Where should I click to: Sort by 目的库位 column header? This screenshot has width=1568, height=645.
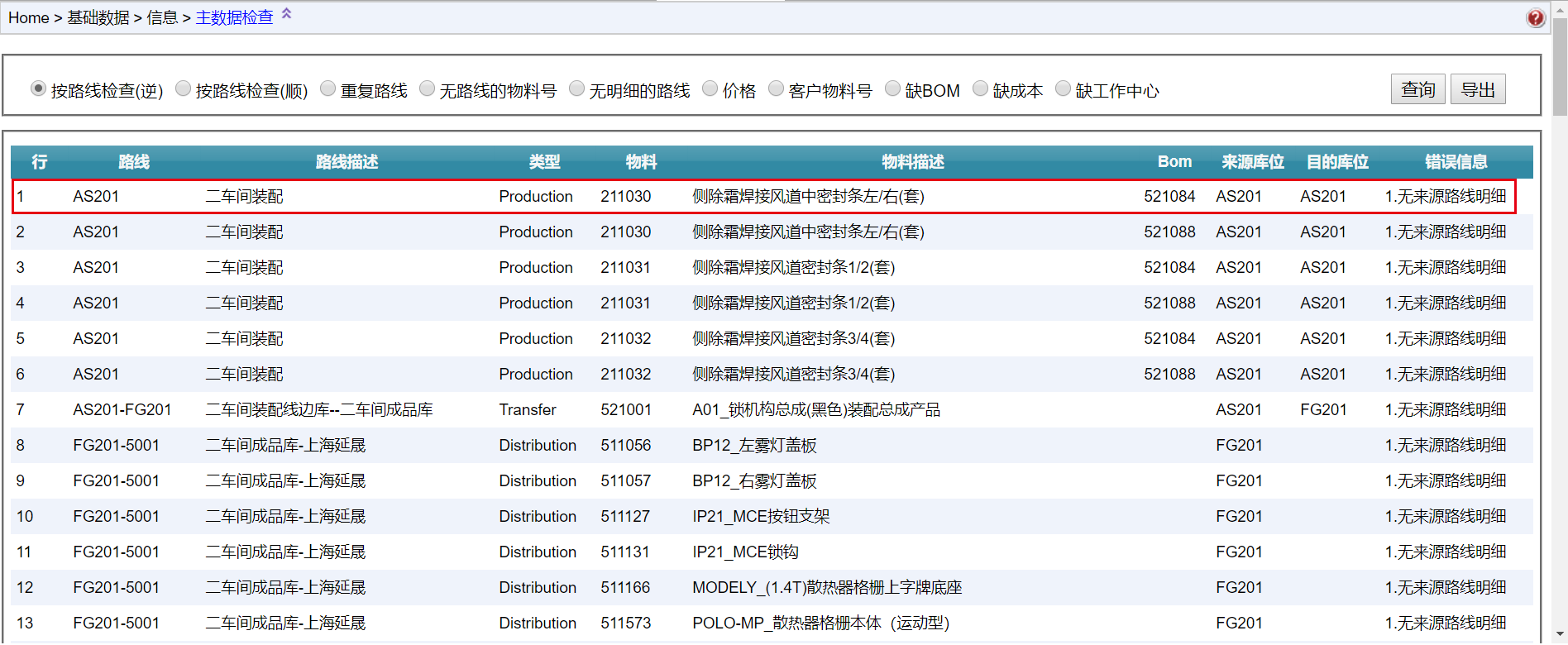(1337, 162)
